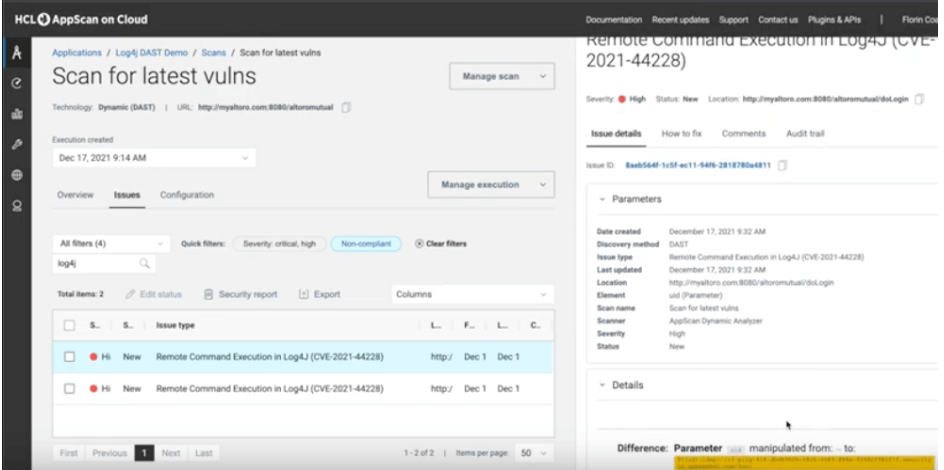Open the user badge icon in sidebar
The width and height of the screenshot is (944, 470).
(x=16, y=206)
